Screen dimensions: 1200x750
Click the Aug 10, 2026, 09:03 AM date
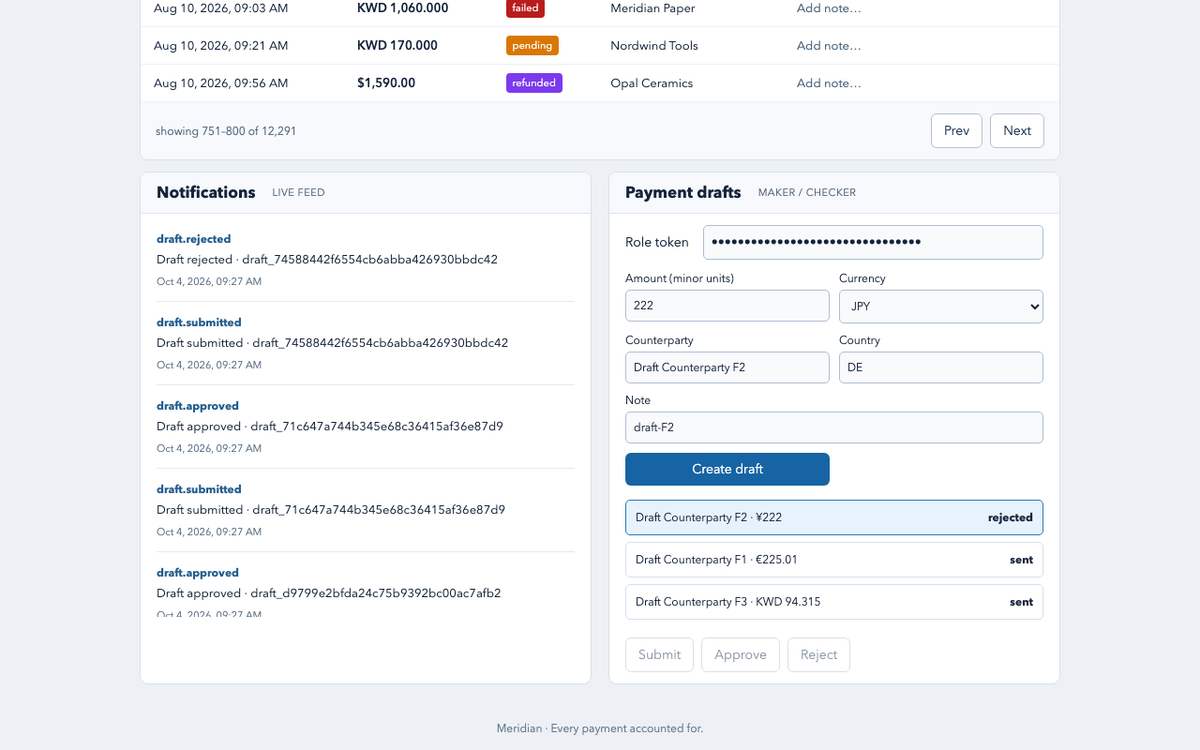point(221,8)
